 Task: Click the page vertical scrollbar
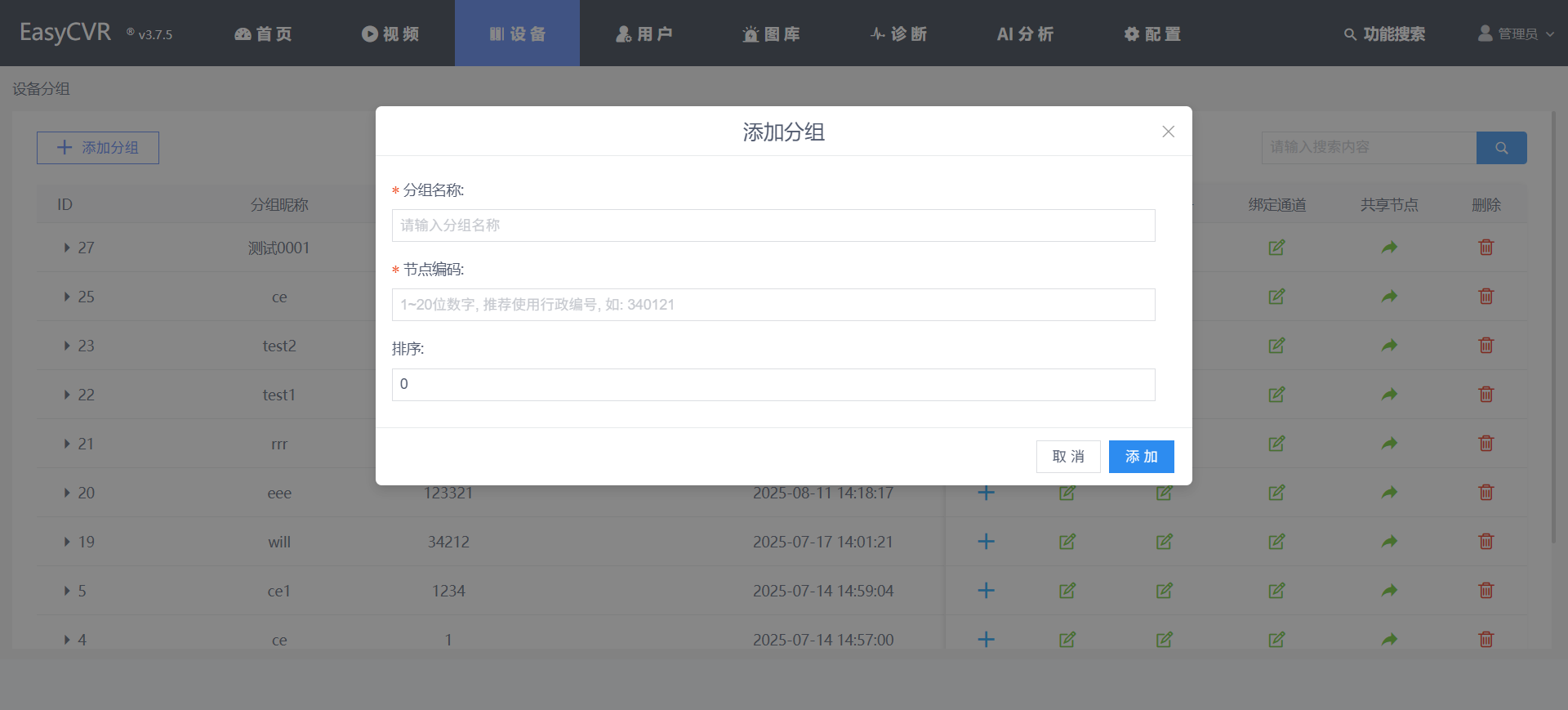pos(1553,327)
